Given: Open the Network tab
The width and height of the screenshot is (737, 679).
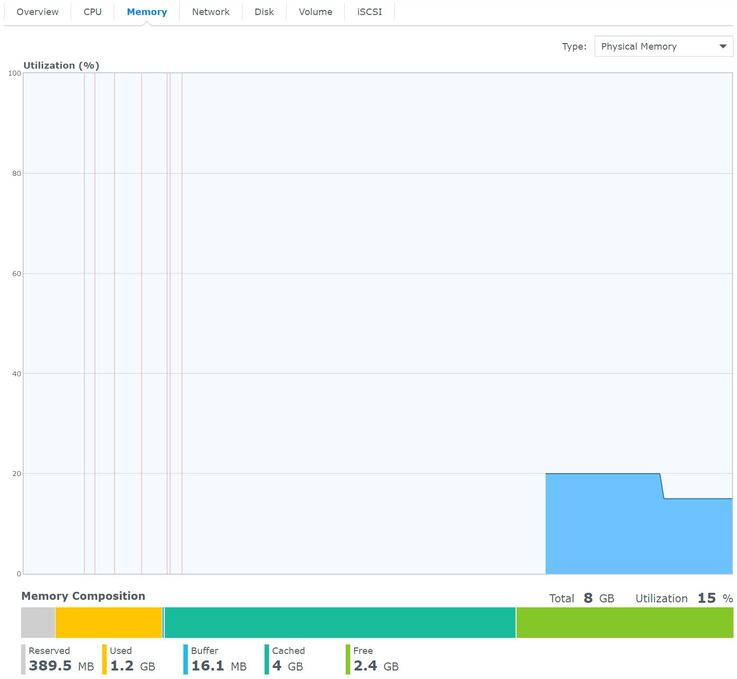Looking at the screenshot, I should click(211, 12).
